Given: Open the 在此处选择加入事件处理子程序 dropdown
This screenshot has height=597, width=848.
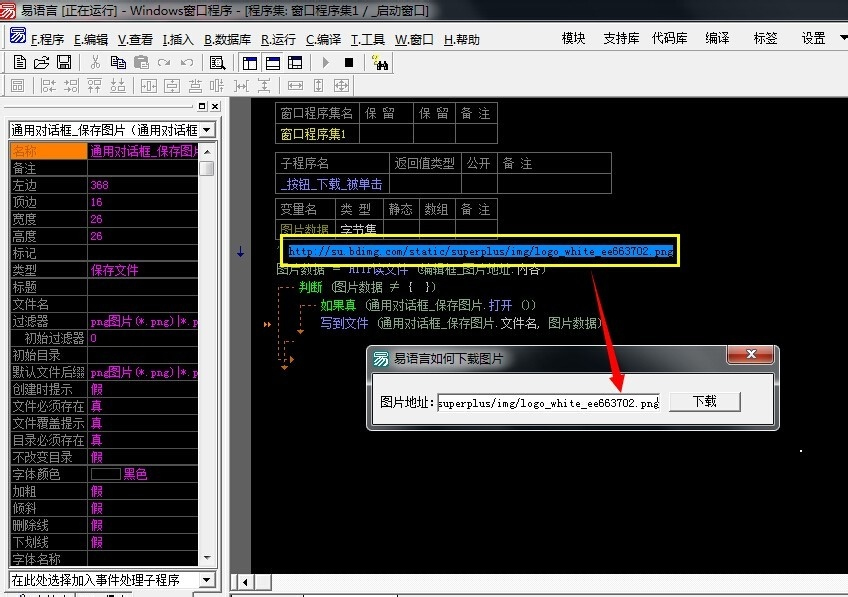Looking at the screenshot, I should point(207,580).
